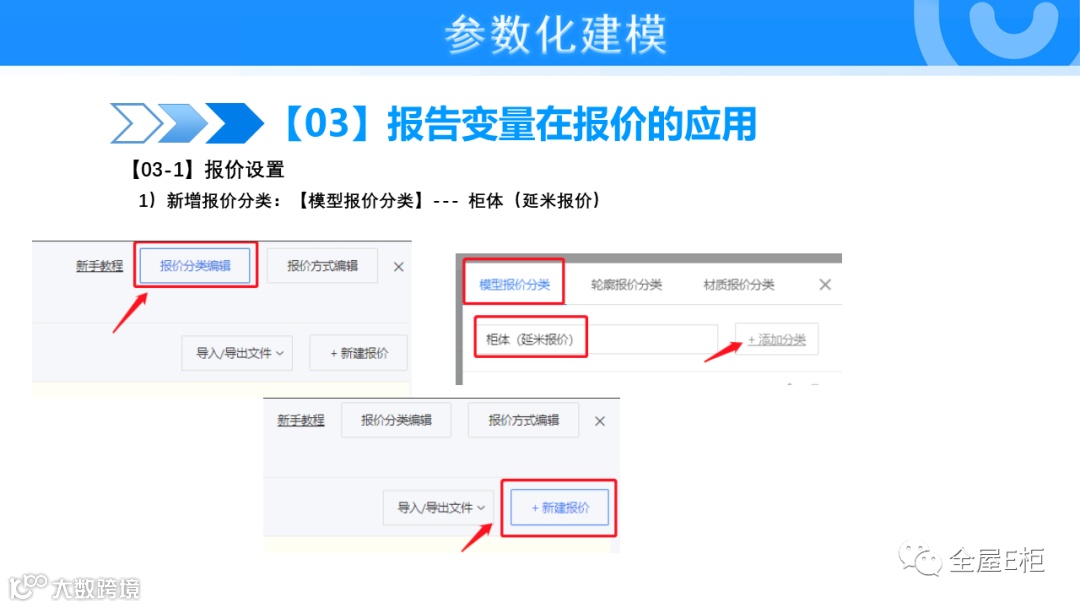Switch to the 模型报价分类 tab
The image size is (1080, 608).
[515, 284]
